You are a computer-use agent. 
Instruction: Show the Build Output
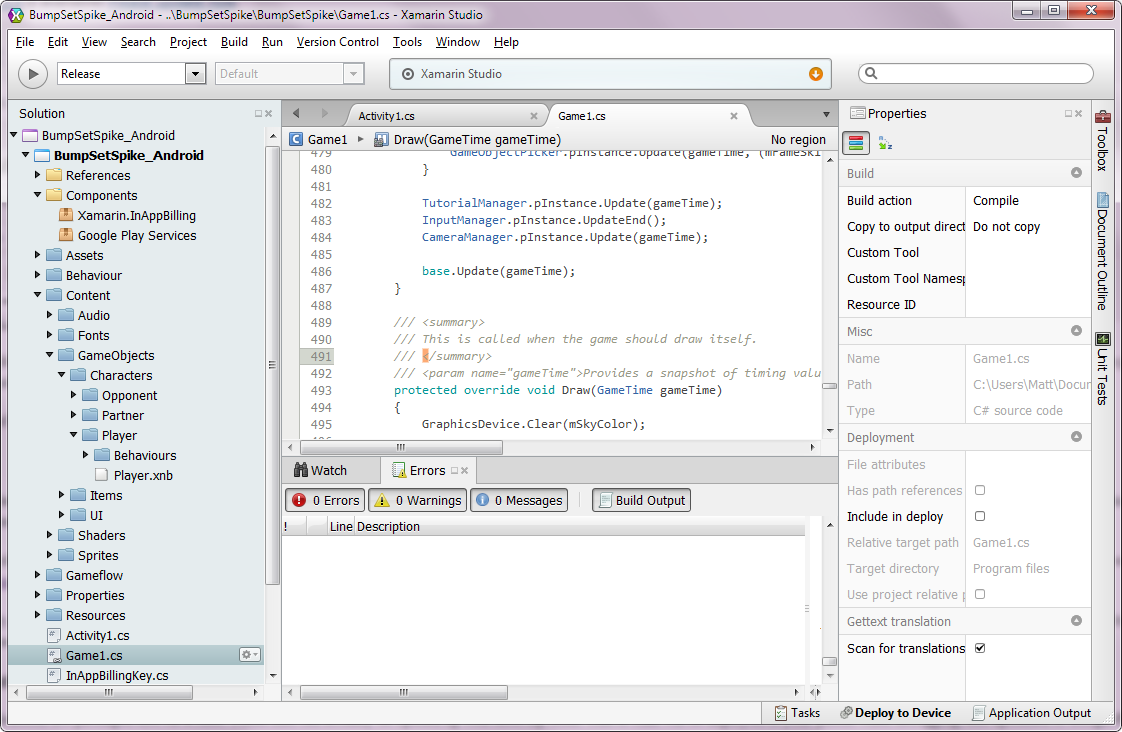coord(641,500)
